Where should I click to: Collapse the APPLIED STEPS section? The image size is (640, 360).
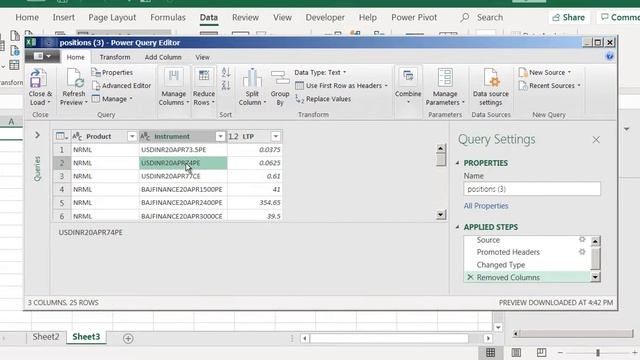coord(458,227)
